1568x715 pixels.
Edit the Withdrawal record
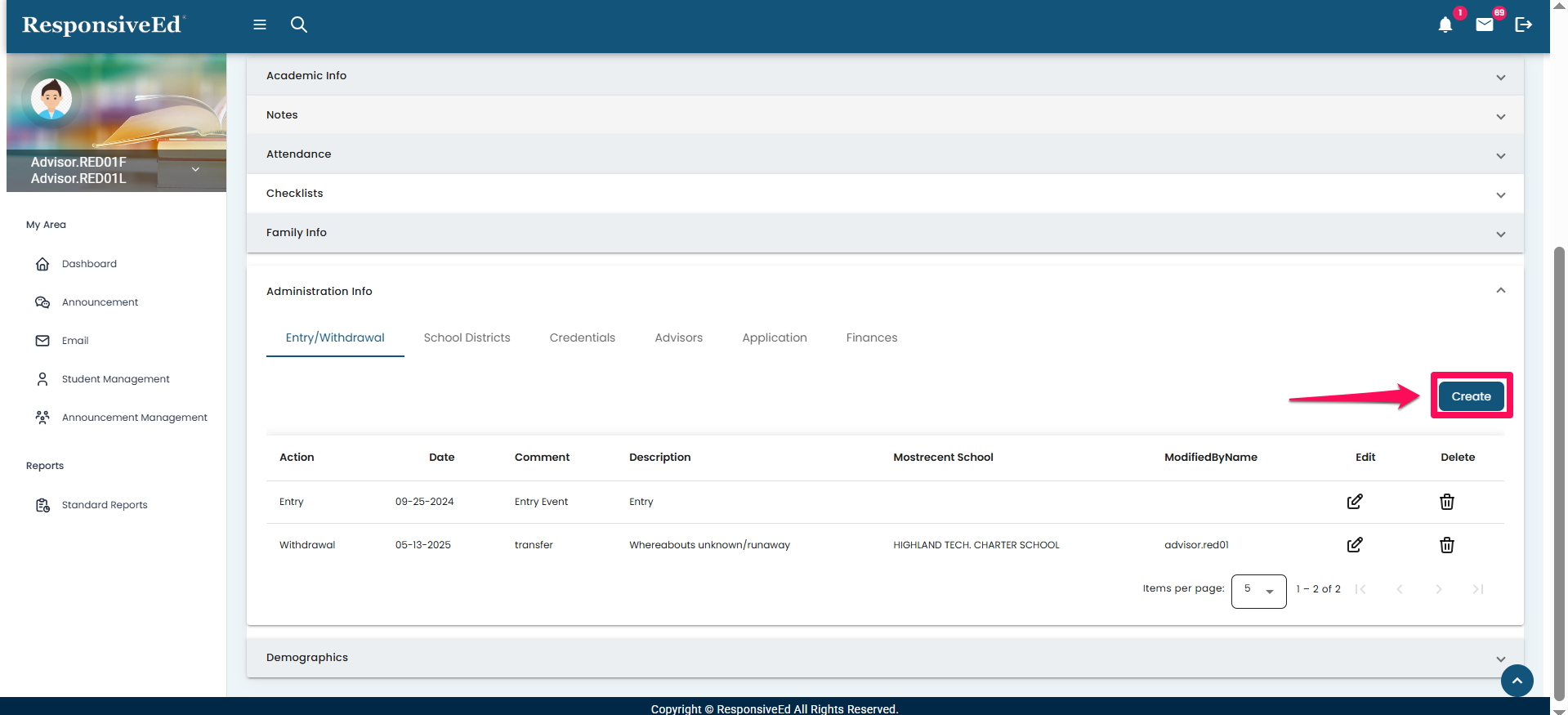[1354, 545]
